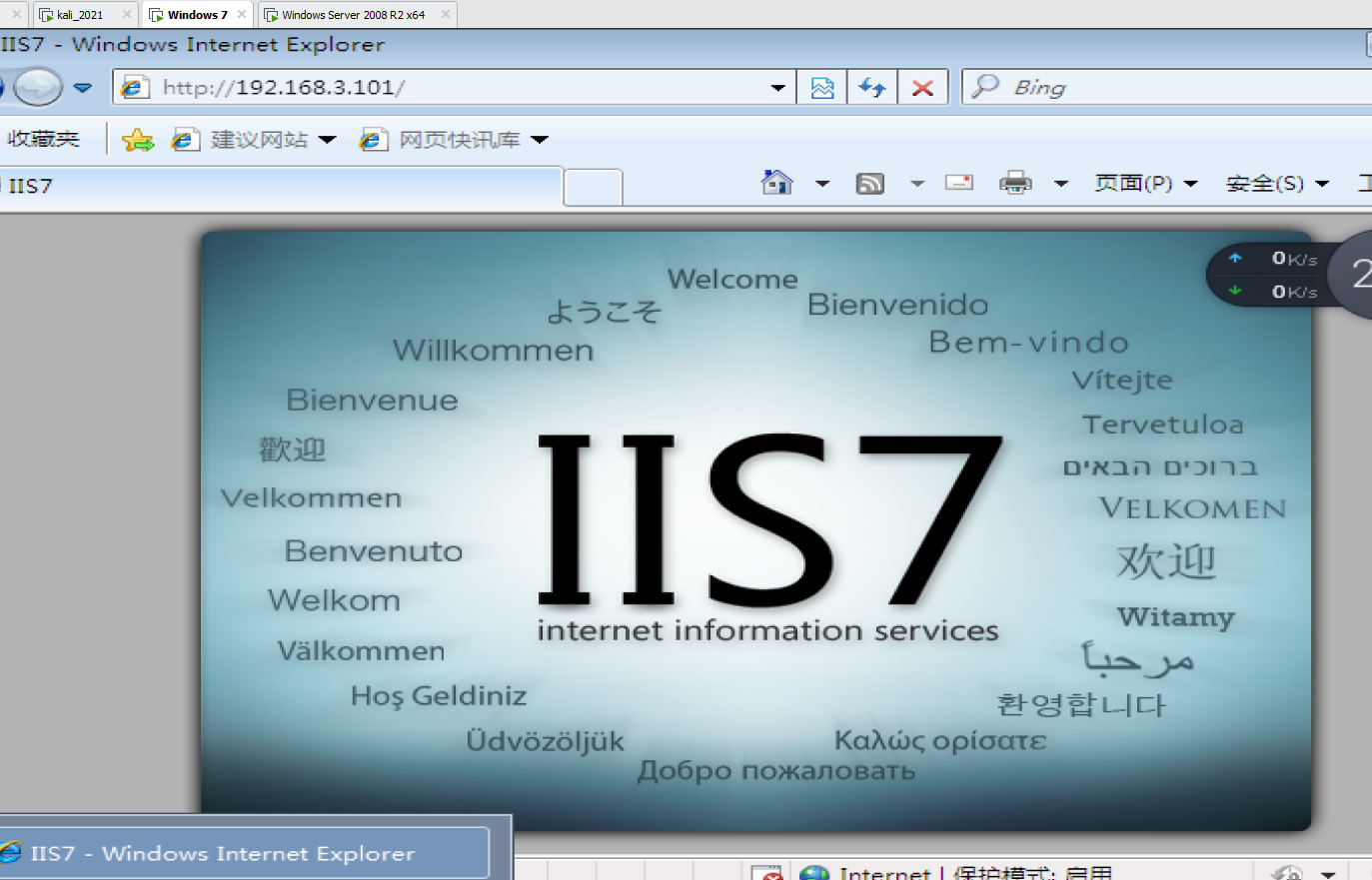Image resolution: width=1372 pixels, height=880 pixels.
Task: Go to the home page
Action: [776, 183]
